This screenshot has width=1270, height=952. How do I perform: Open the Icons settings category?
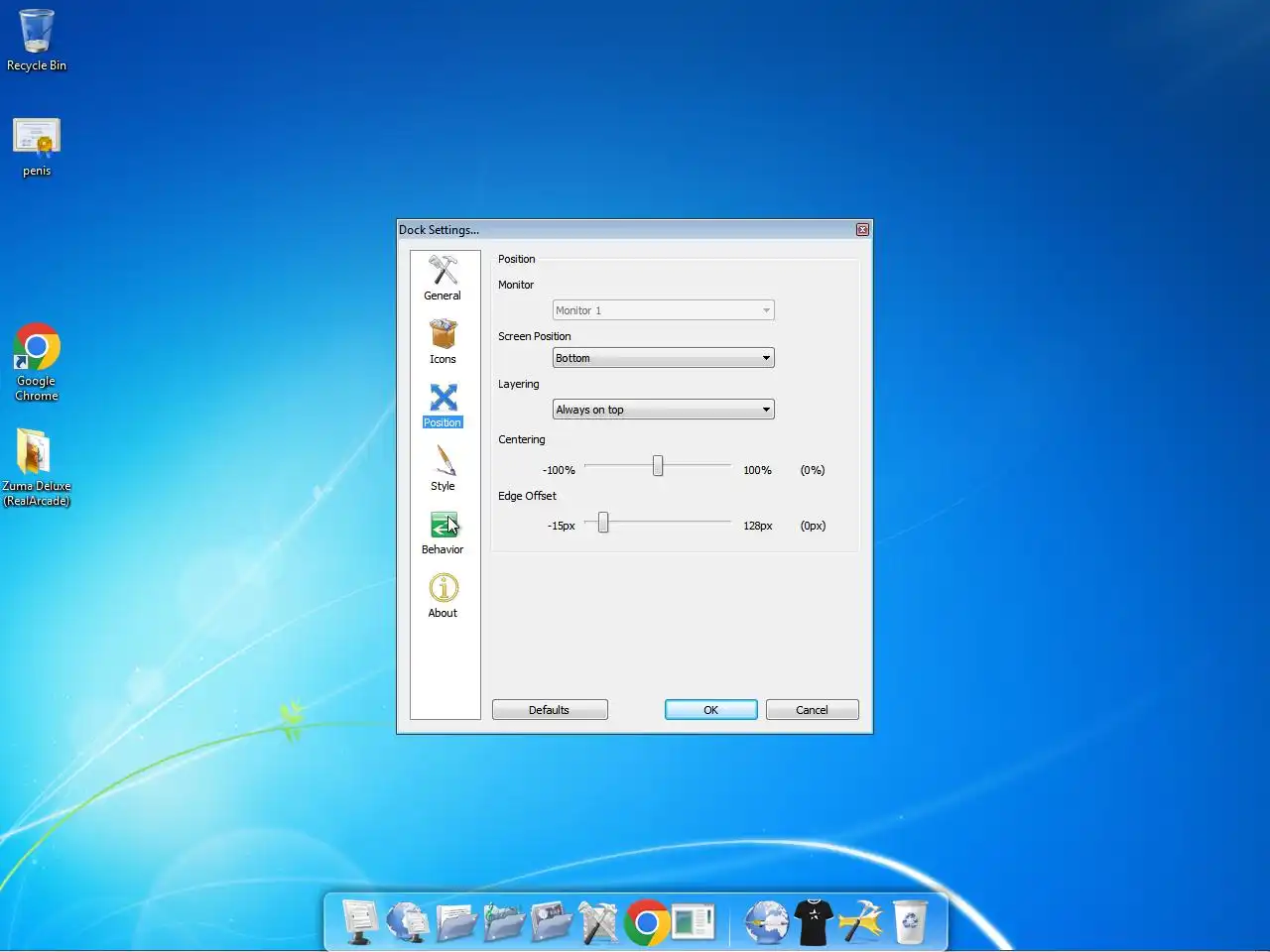tap(443, 342)
